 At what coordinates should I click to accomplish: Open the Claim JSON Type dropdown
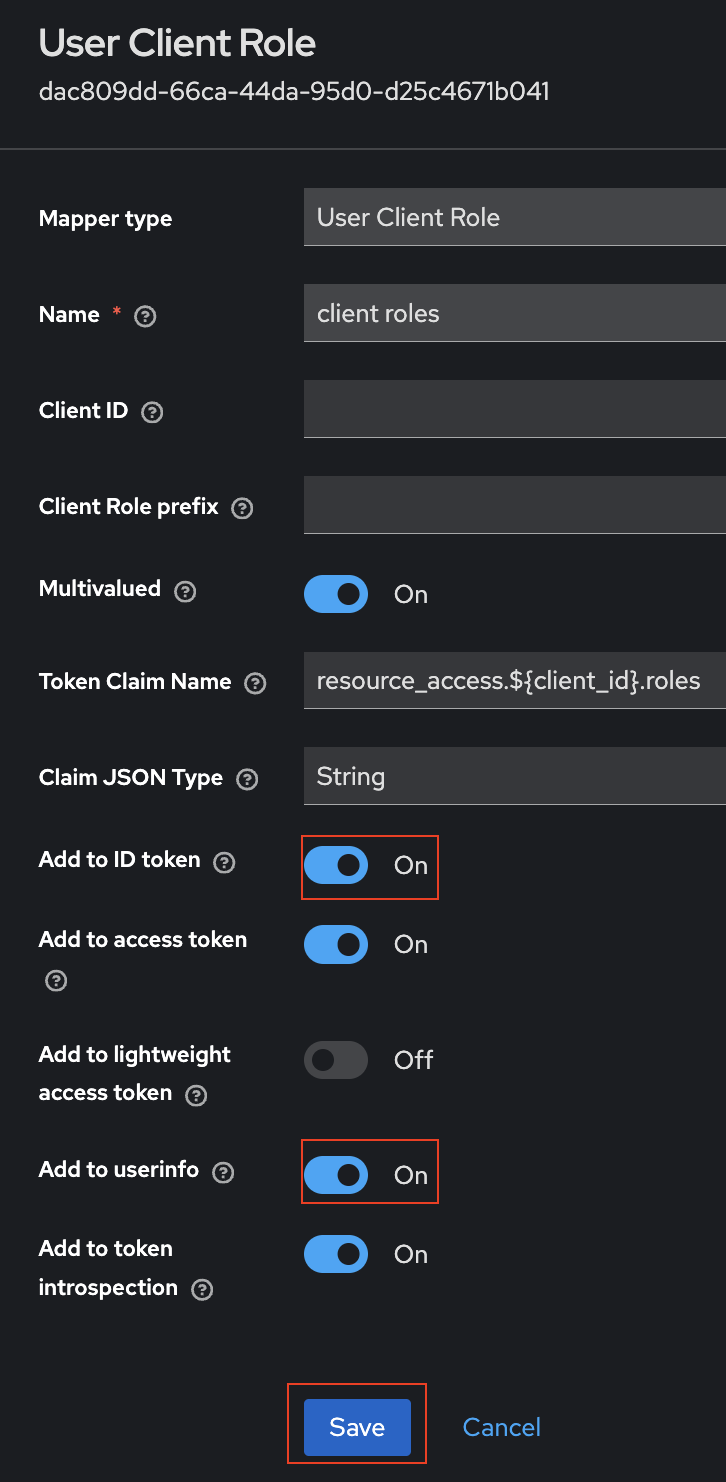point(514,776)
